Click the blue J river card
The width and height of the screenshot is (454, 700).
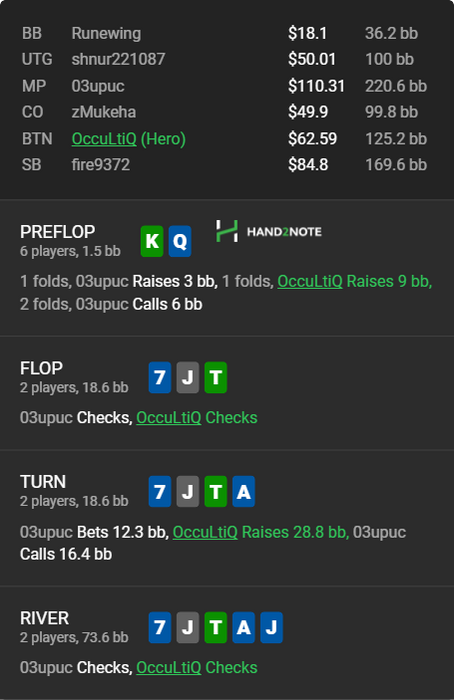point(271,628)
